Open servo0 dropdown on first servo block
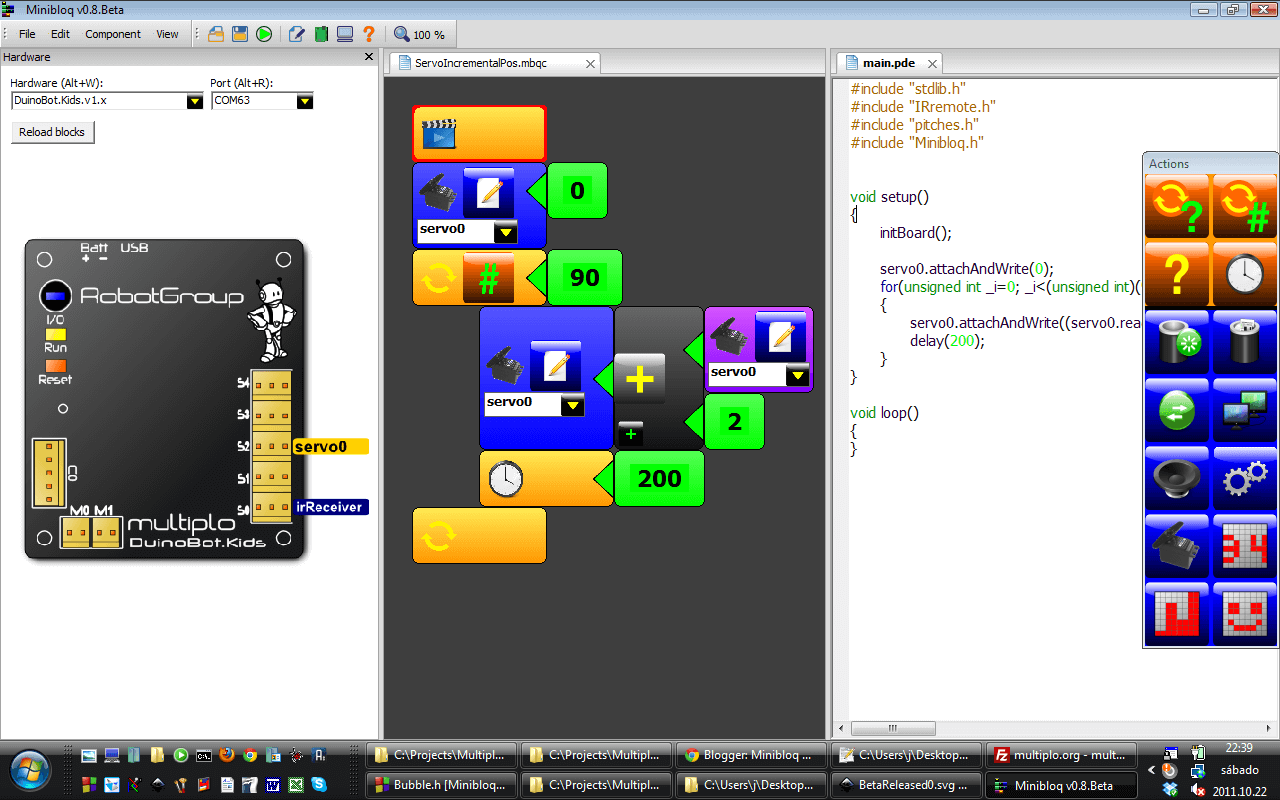The height and width of the screenshot is (800, 1280). (x=506, y=233)
